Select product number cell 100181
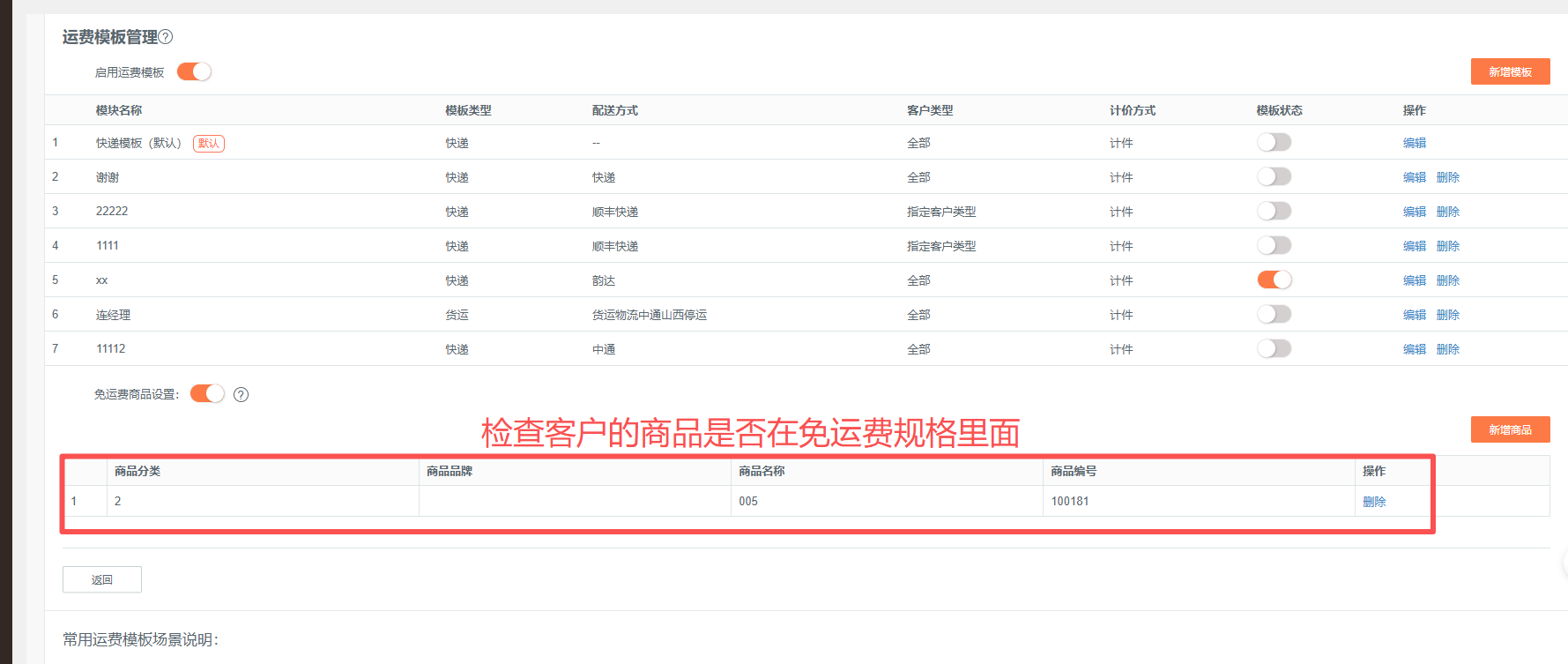The height and width of the screenshot is (664, 1568). [1069, 501]
